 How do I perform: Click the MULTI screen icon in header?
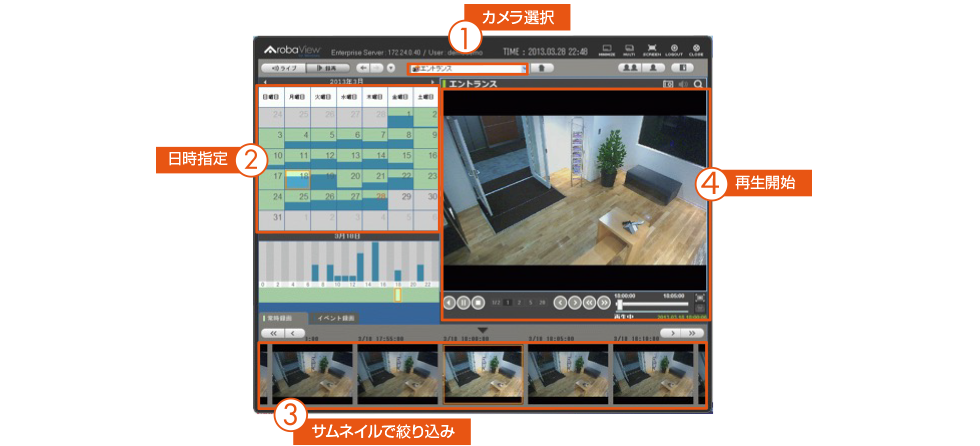pos(629,49)
